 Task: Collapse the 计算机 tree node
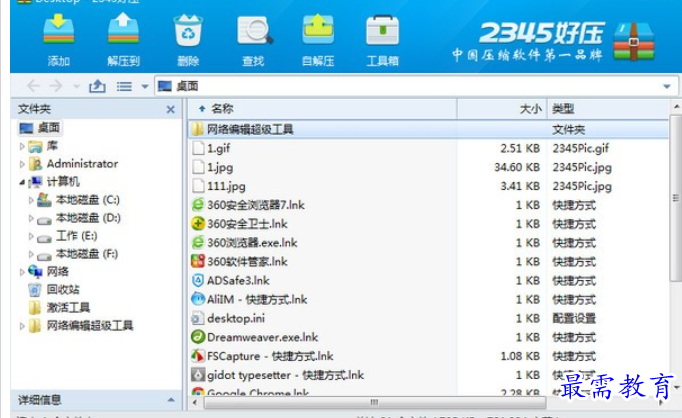pos(22,183)
